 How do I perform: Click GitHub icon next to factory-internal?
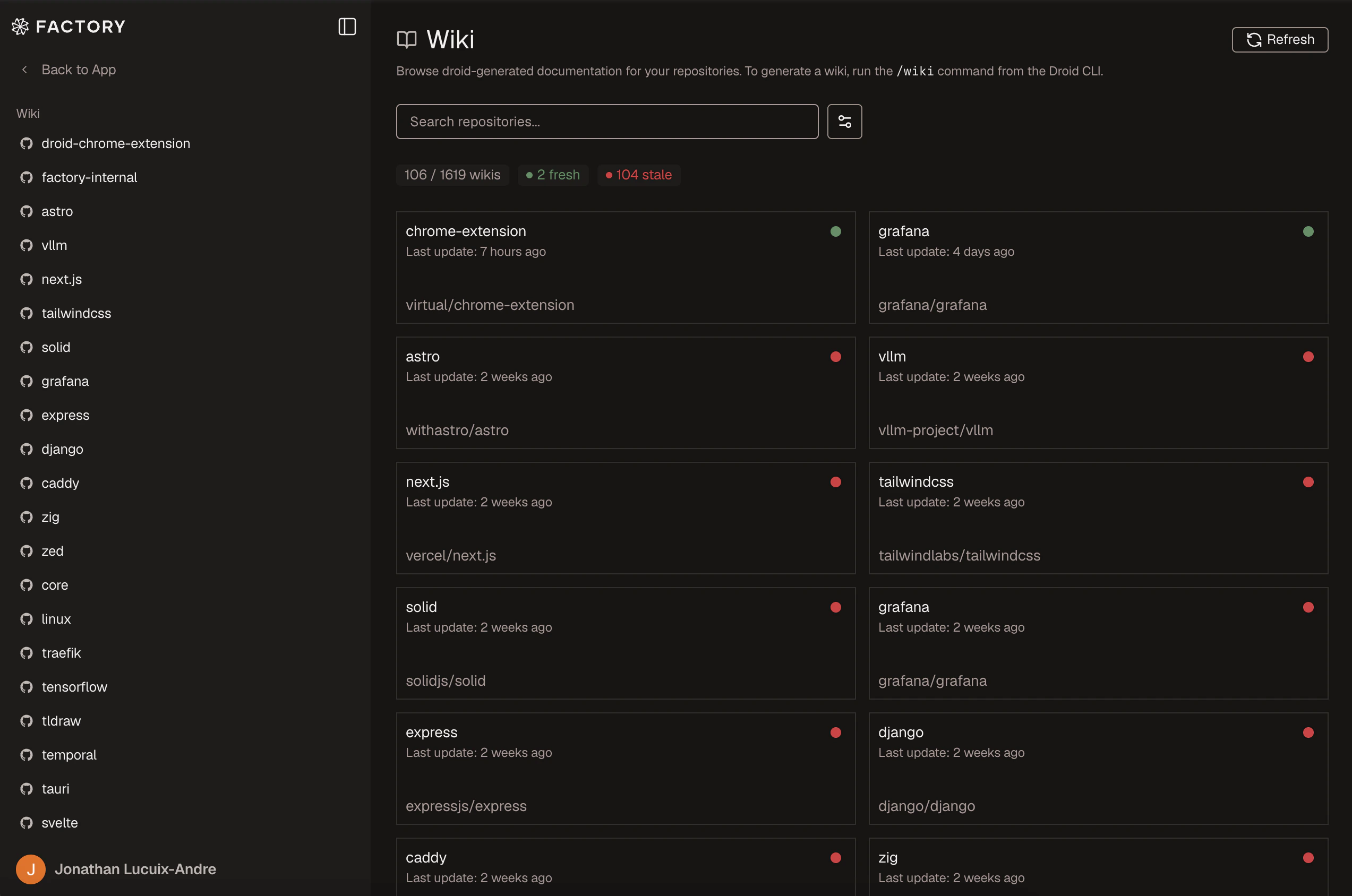pyautogui.click(x=27, y=177)
